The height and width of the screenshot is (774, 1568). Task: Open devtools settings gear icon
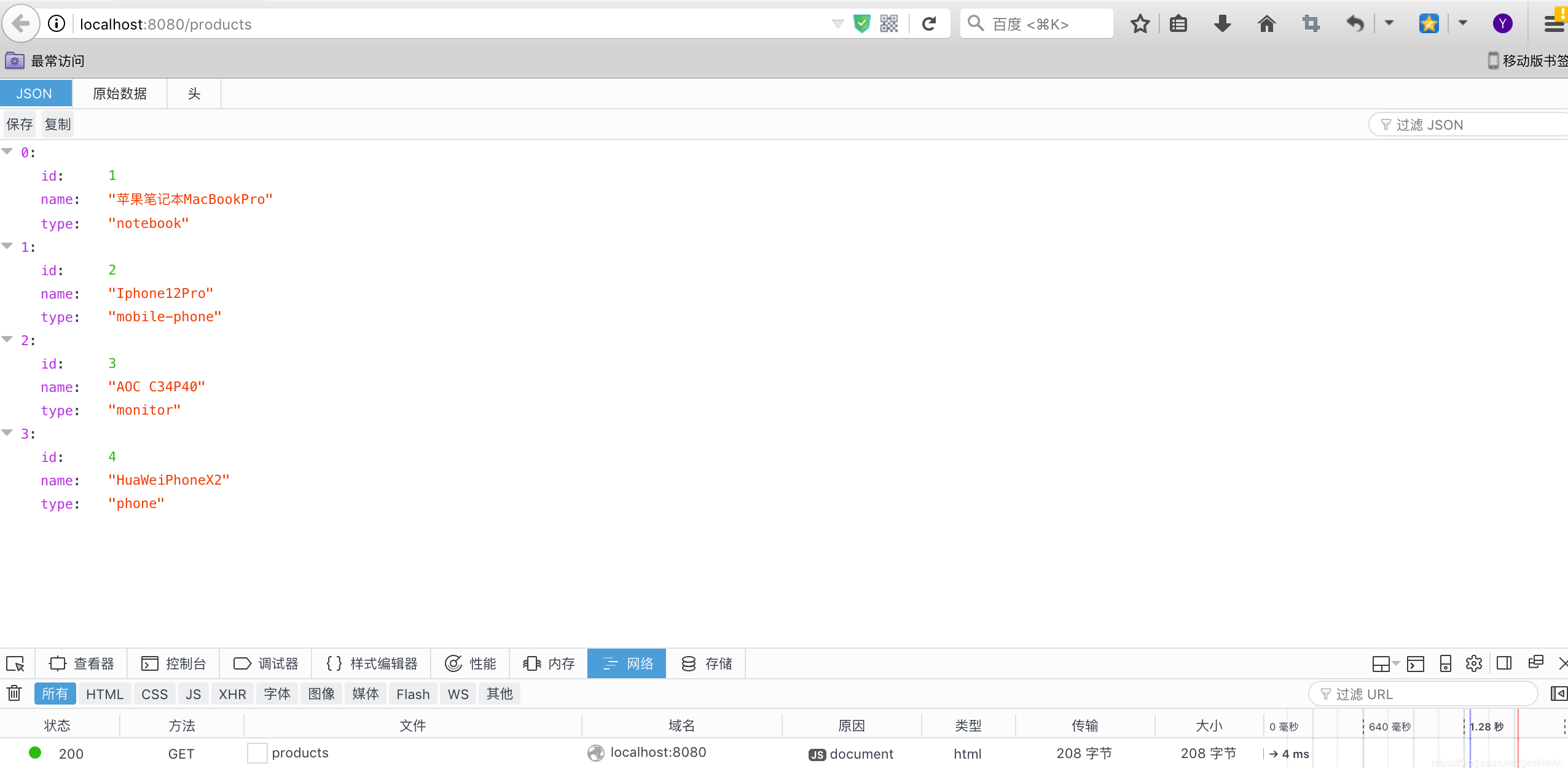(x=1473, y=663)
